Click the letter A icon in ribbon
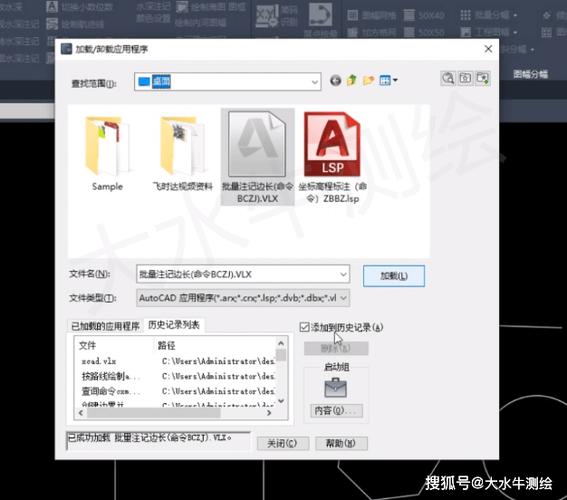The height and width of the screenshot is (500, 567). coord(52,7)
